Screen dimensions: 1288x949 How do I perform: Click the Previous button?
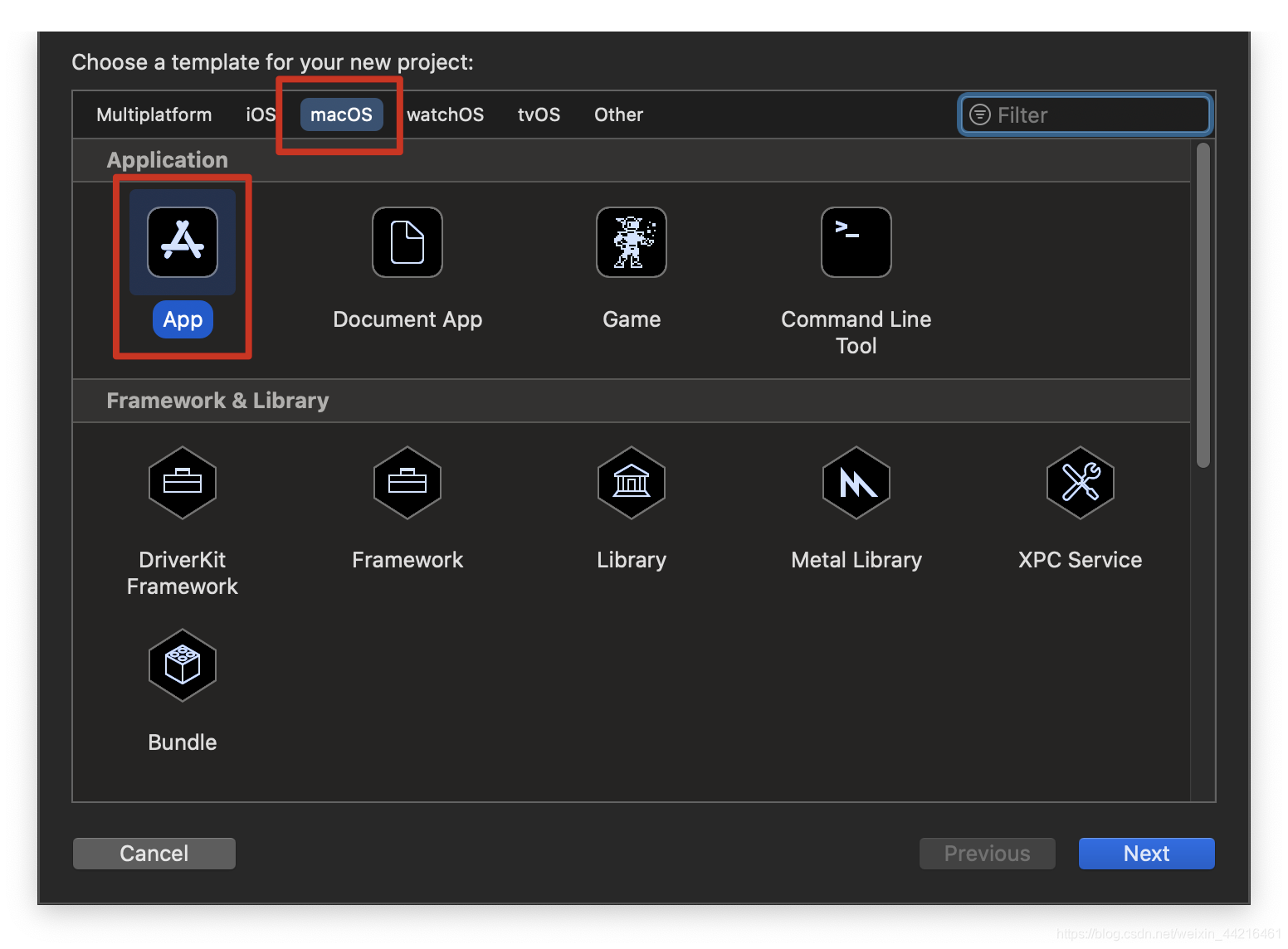(988, 854)
